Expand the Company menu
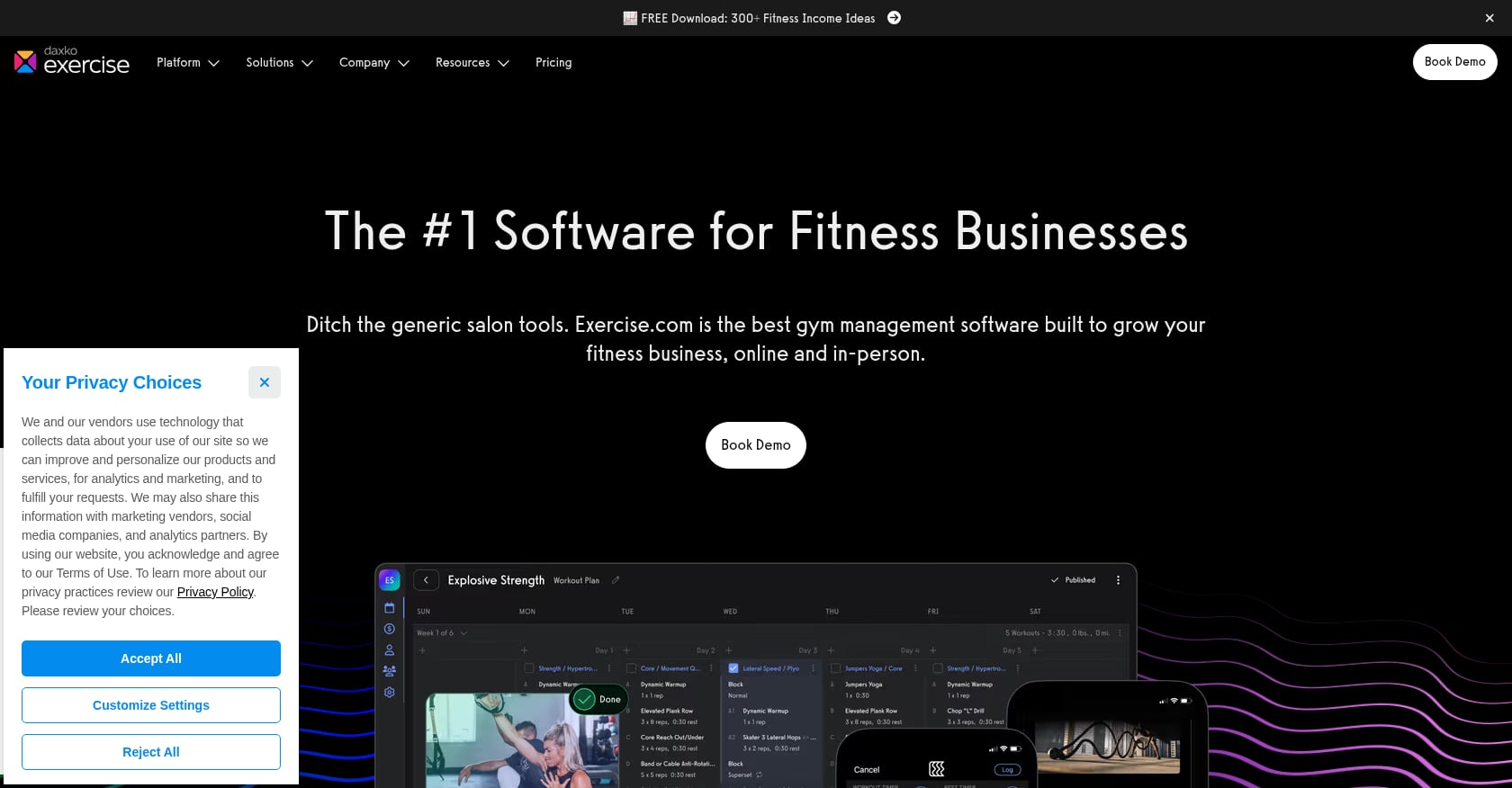 coord(374,62)
